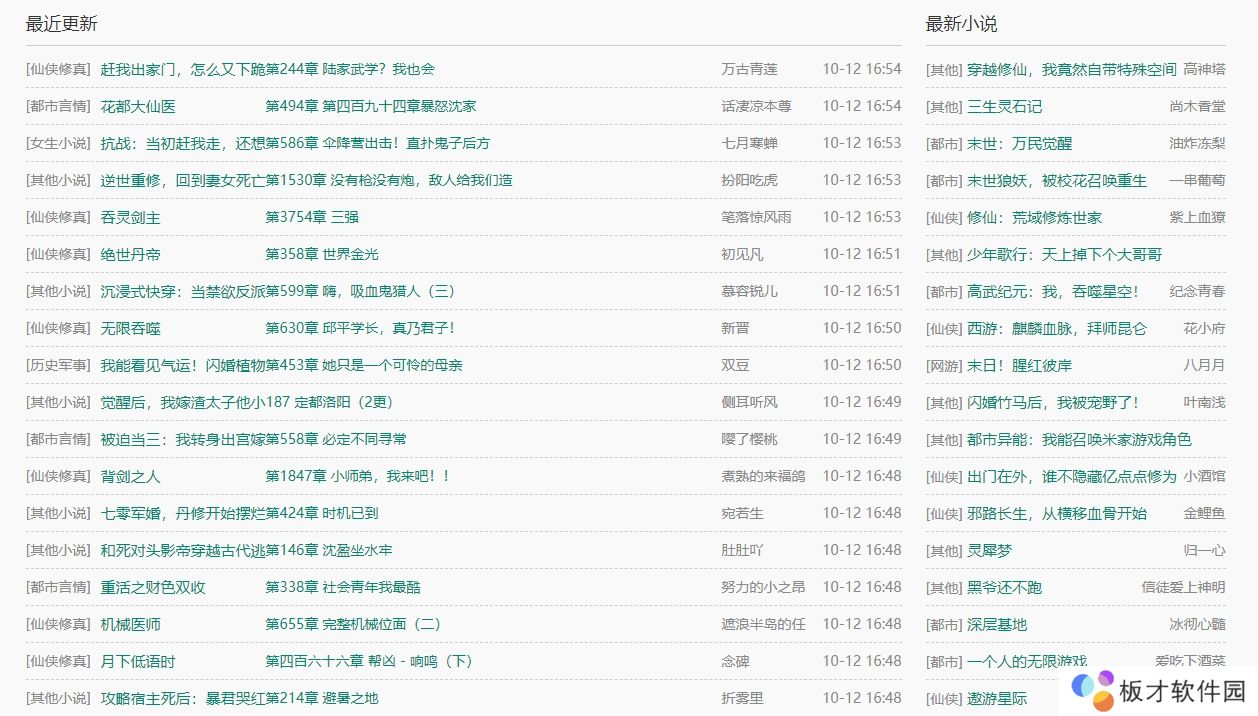
Task: Click author name 万古青莲
Action: (x=749, y=69)
